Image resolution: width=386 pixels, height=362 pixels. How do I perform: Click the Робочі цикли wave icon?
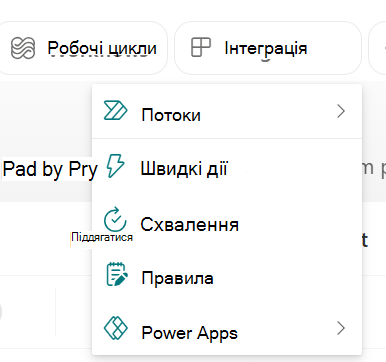click(23, 48)
